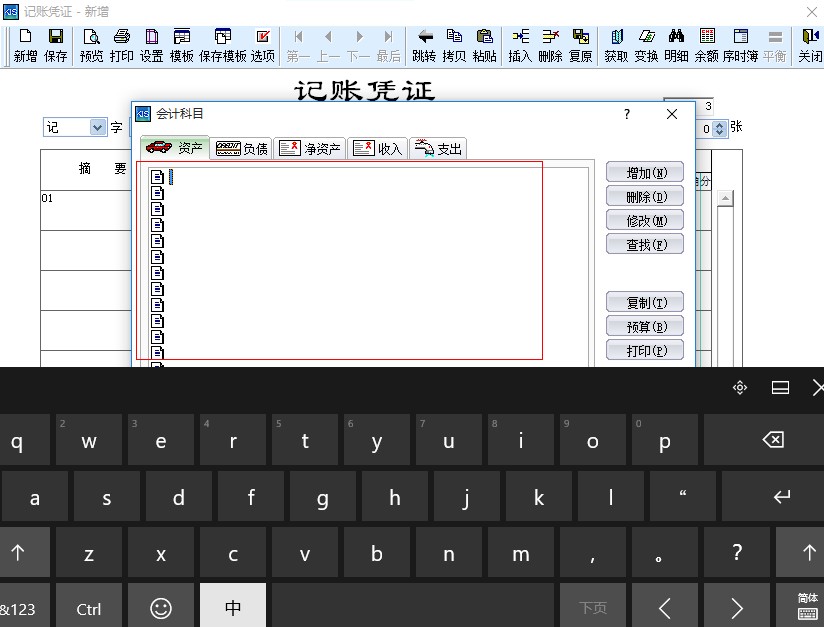Click the 增加(N) button
Image resolution: width=824 pixels, height=627 pixels.
[x=644, y=173]
